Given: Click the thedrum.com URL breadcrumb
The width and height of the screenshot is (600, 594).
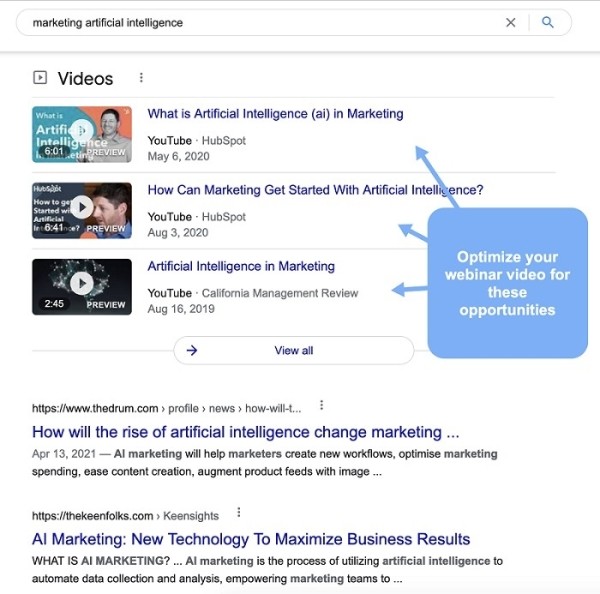Looking at the screenshot, I should point(166,408).
